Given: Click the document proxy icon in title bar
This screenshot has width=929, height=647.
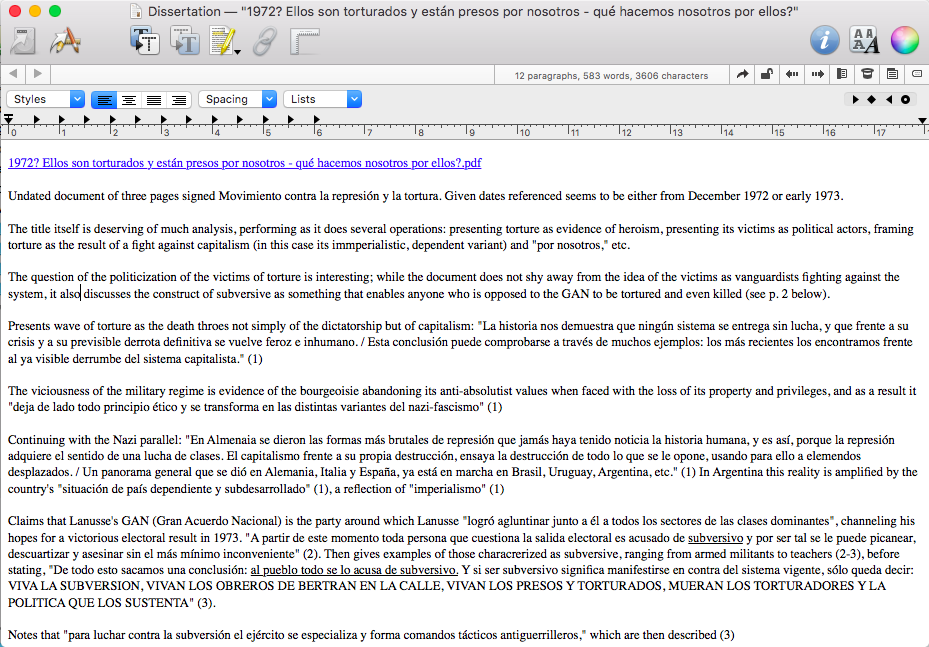Looking at the screenshot, I should [136, 11].
